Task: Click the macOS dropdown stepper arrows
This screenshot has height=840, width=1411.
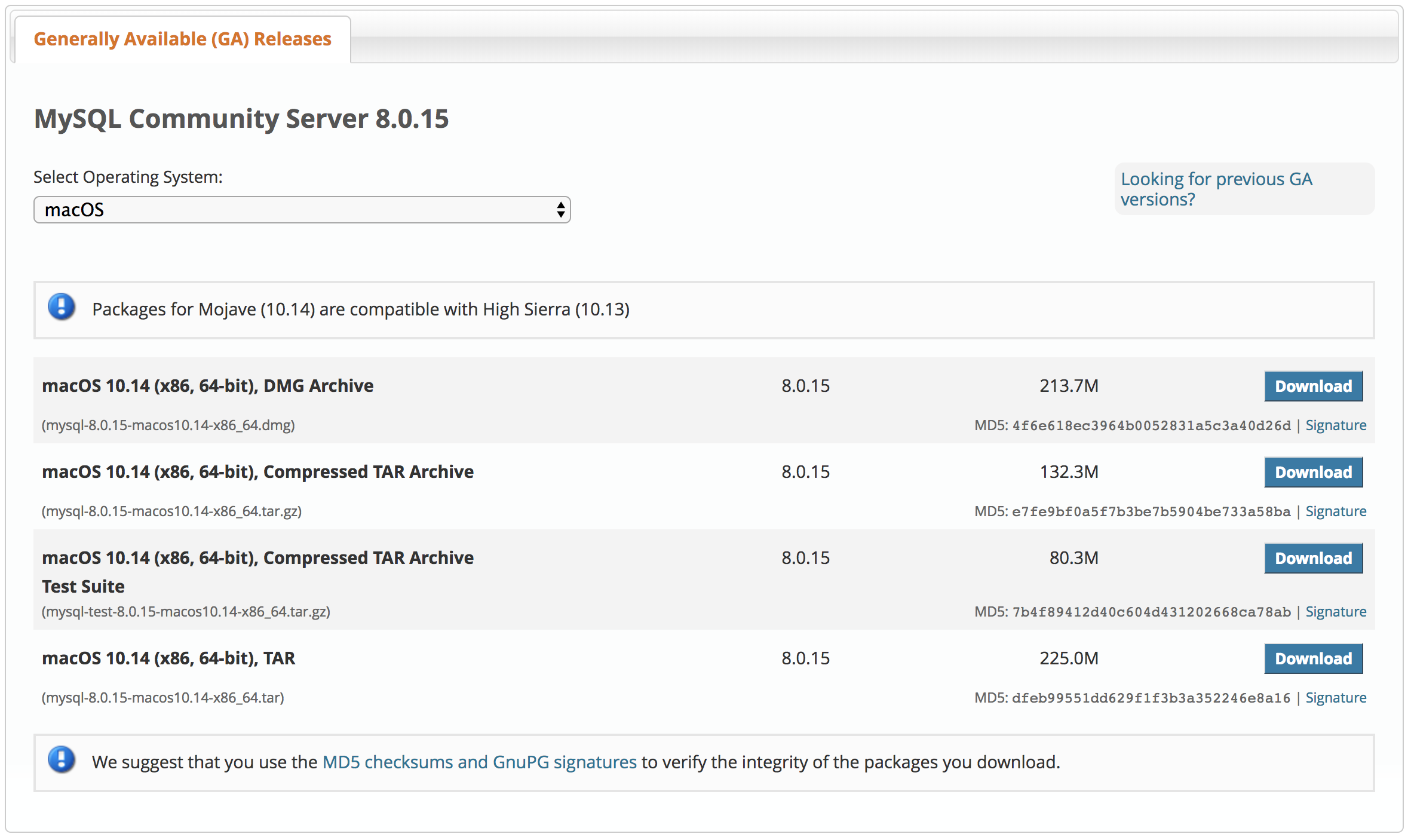Action: 560,210
